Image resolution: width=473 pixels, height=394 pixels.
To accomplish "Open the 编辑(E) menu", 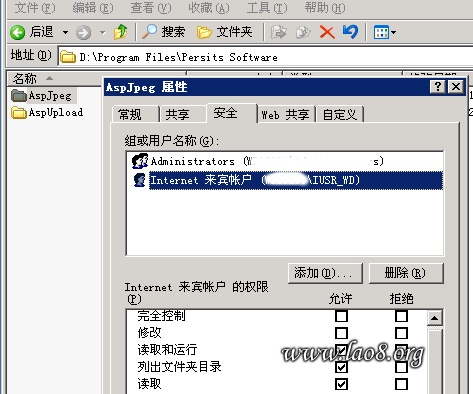I will [93, 8].
